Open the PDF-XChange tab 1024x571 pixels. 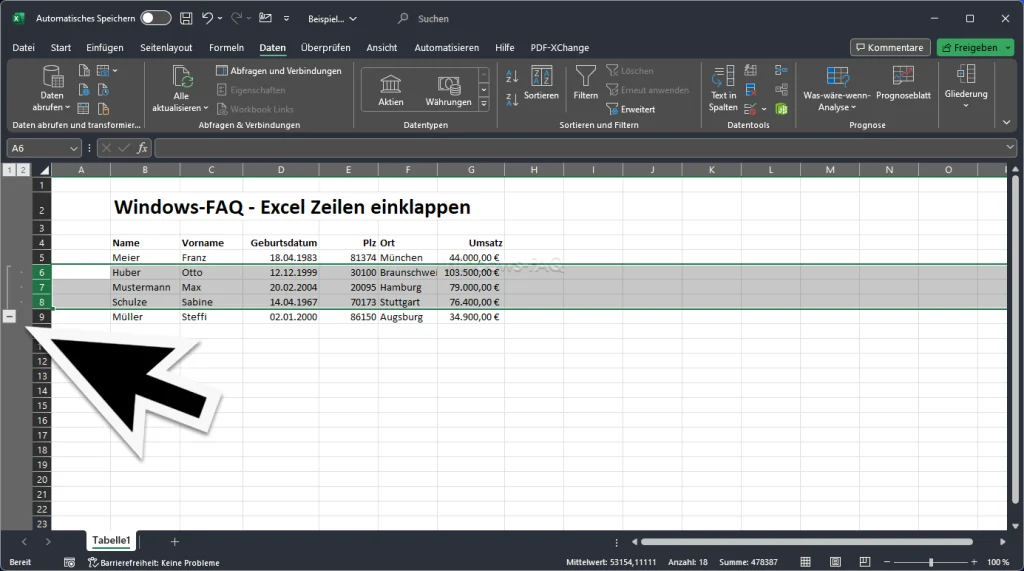[x=560, y=48]
